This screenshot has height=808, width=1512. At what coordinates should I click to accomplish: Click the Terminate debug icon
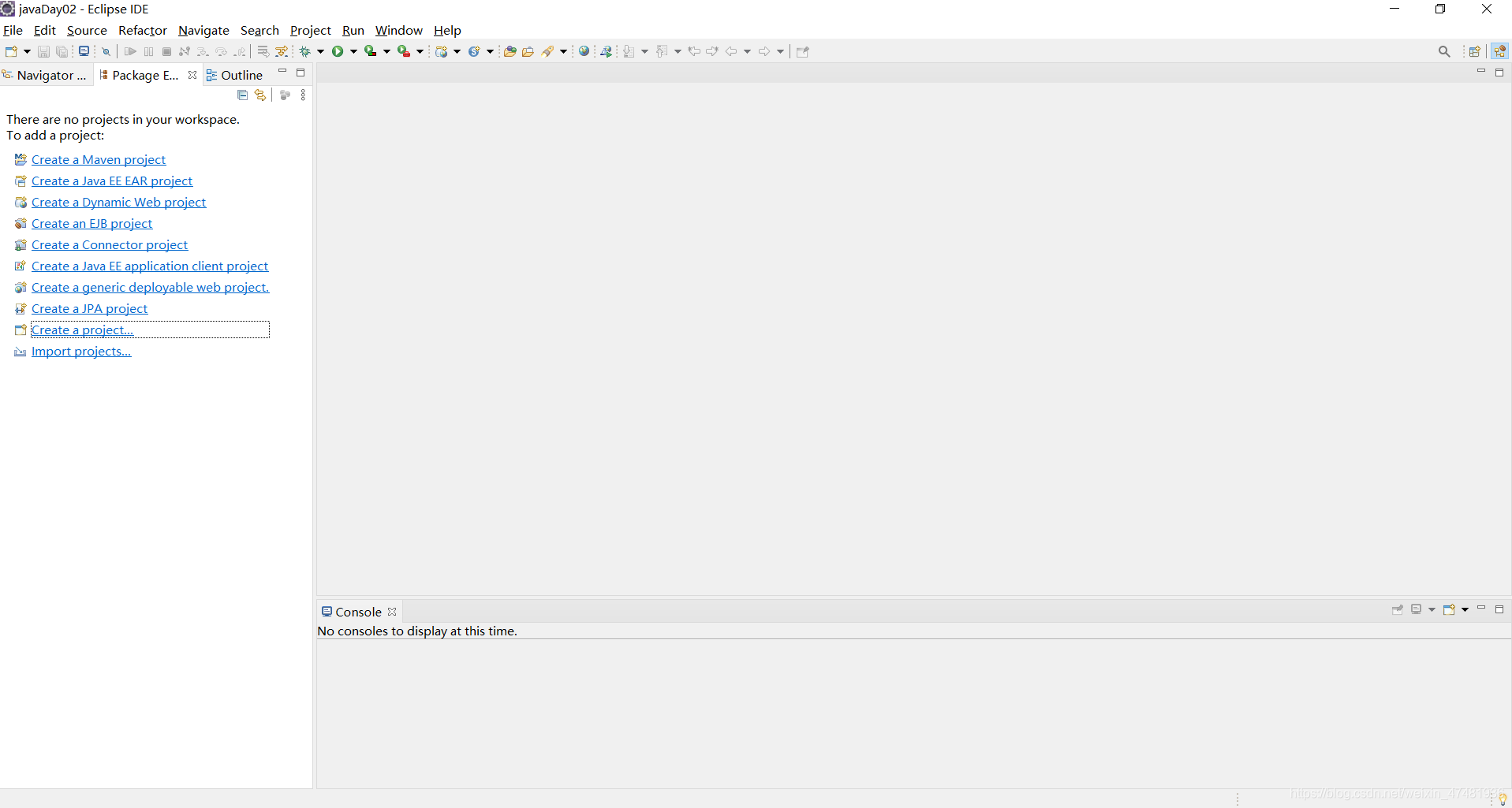[166, 52]
